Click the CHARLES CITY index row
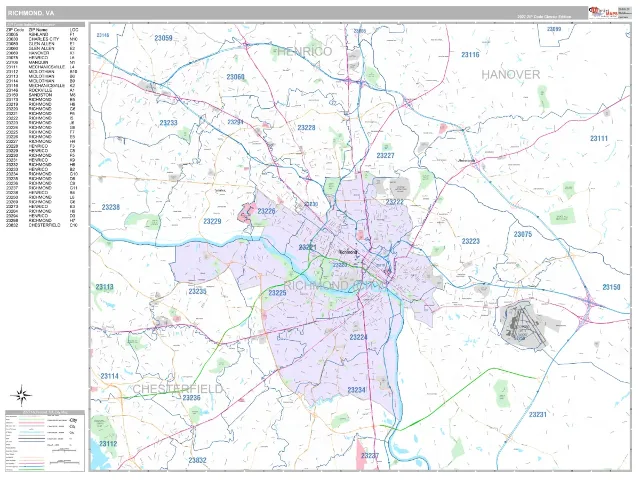This screenshot has height=480, width=640. tap(42, 39)
